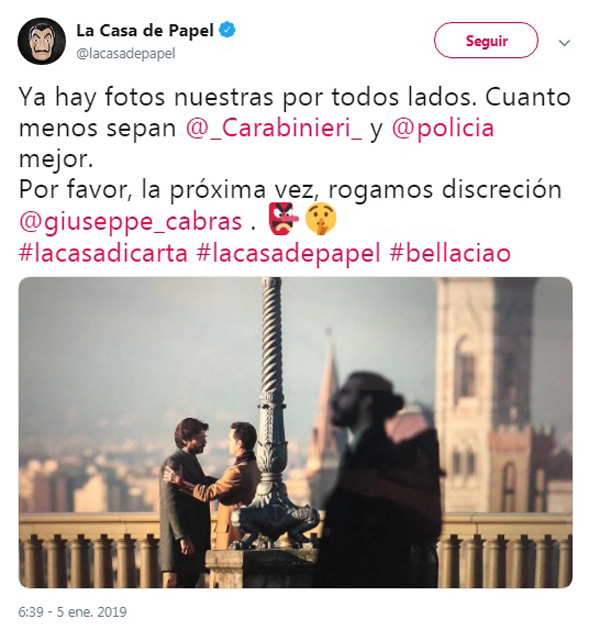600x630 pixels.
Task: Open the @_Carabinieri_ mention
Action: click(274, 129)
